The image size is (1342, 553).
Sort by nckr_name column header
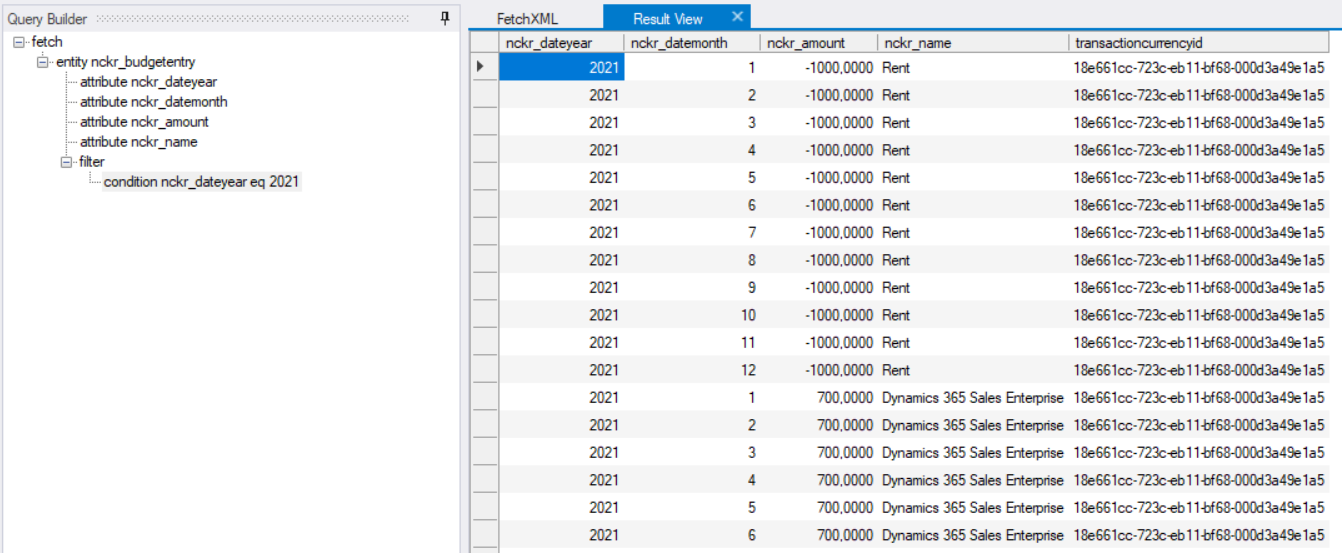pyautogui.click(x=973, y=43)
